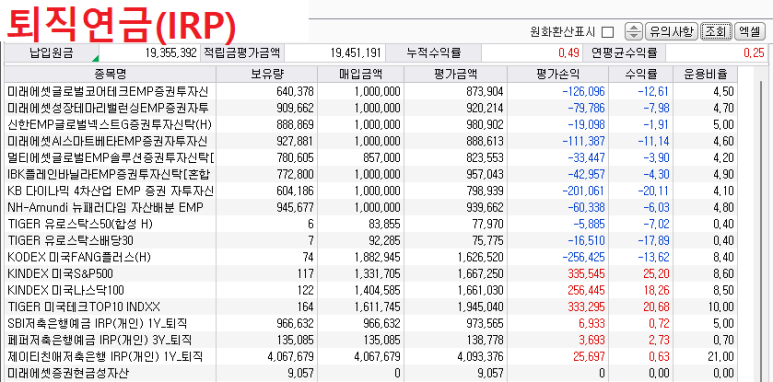Click the 수익률 value 25.20

pyautogui.click(x=656, y=274)
